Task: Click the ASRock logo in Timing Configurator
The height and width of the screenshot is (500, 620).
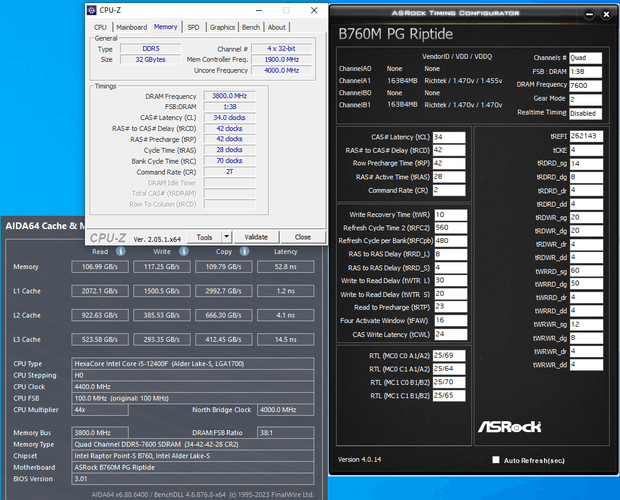Action: 509,426
